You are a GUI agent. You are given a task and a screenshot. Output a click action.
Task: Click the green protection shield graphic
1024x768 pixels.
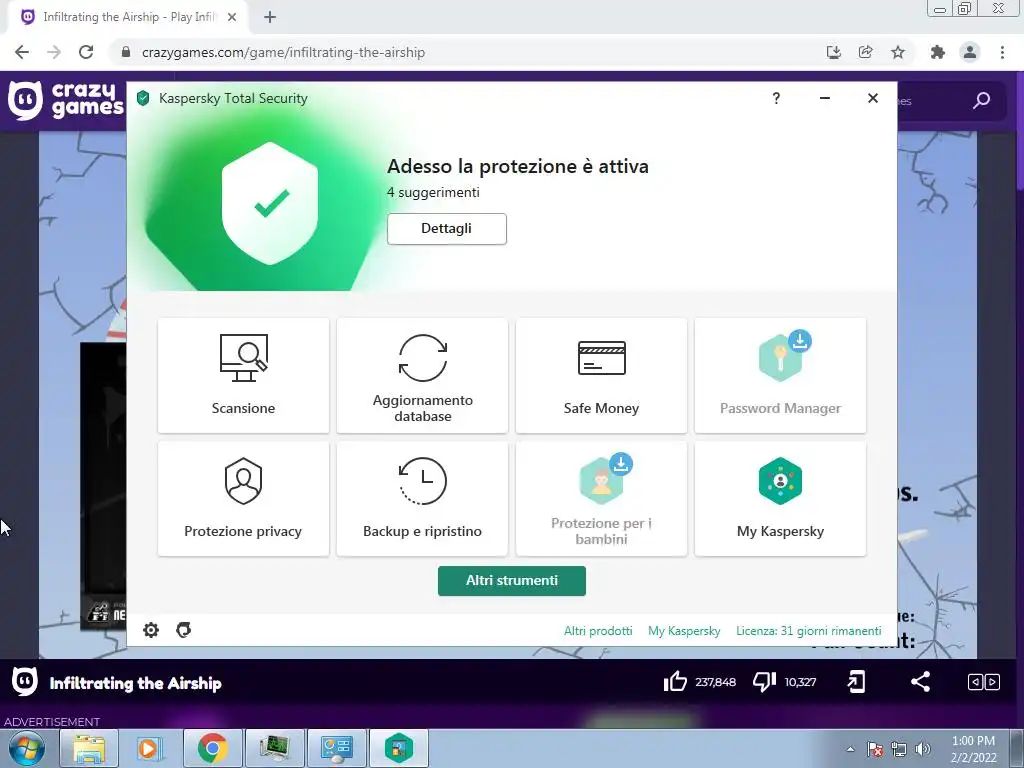tap(270, 203)
